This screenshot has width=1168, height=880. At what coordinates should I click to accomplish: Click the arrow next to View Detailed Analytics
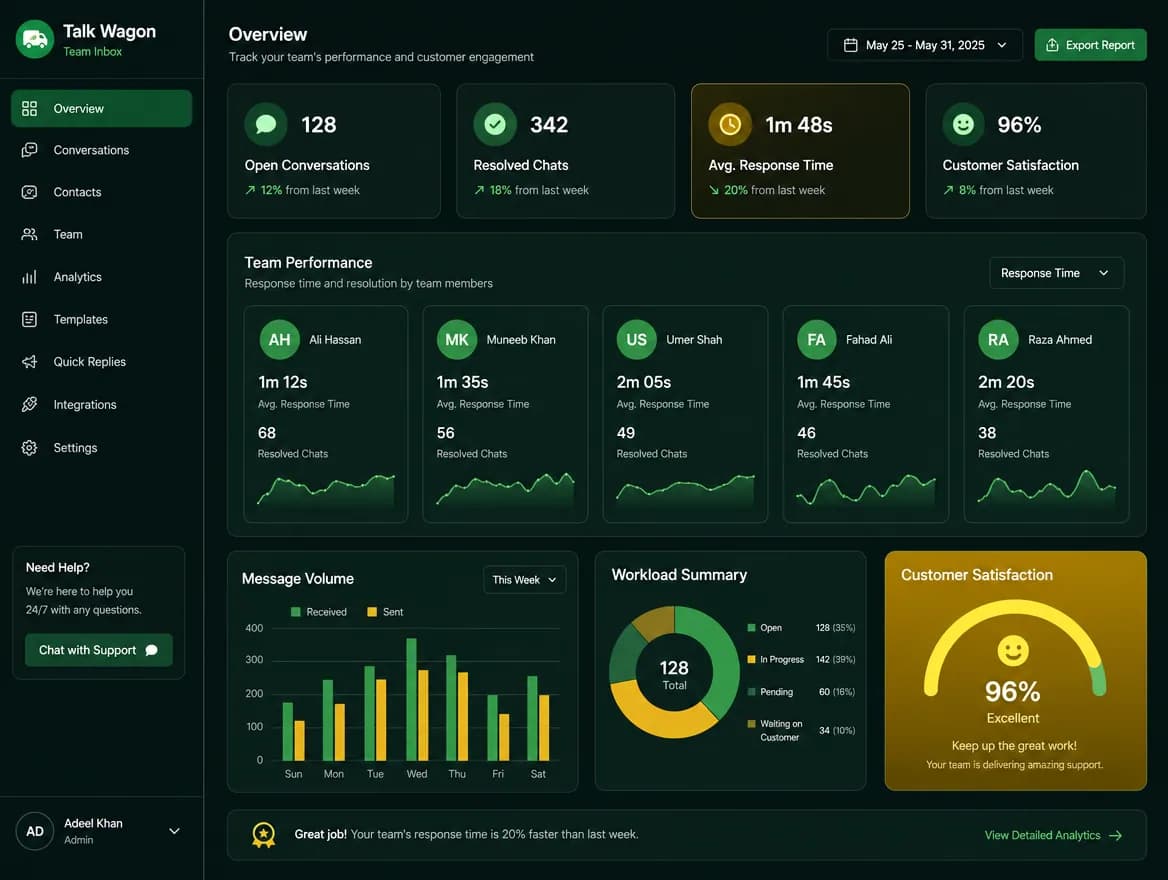pyautogui.click(x=1115, y=835)
